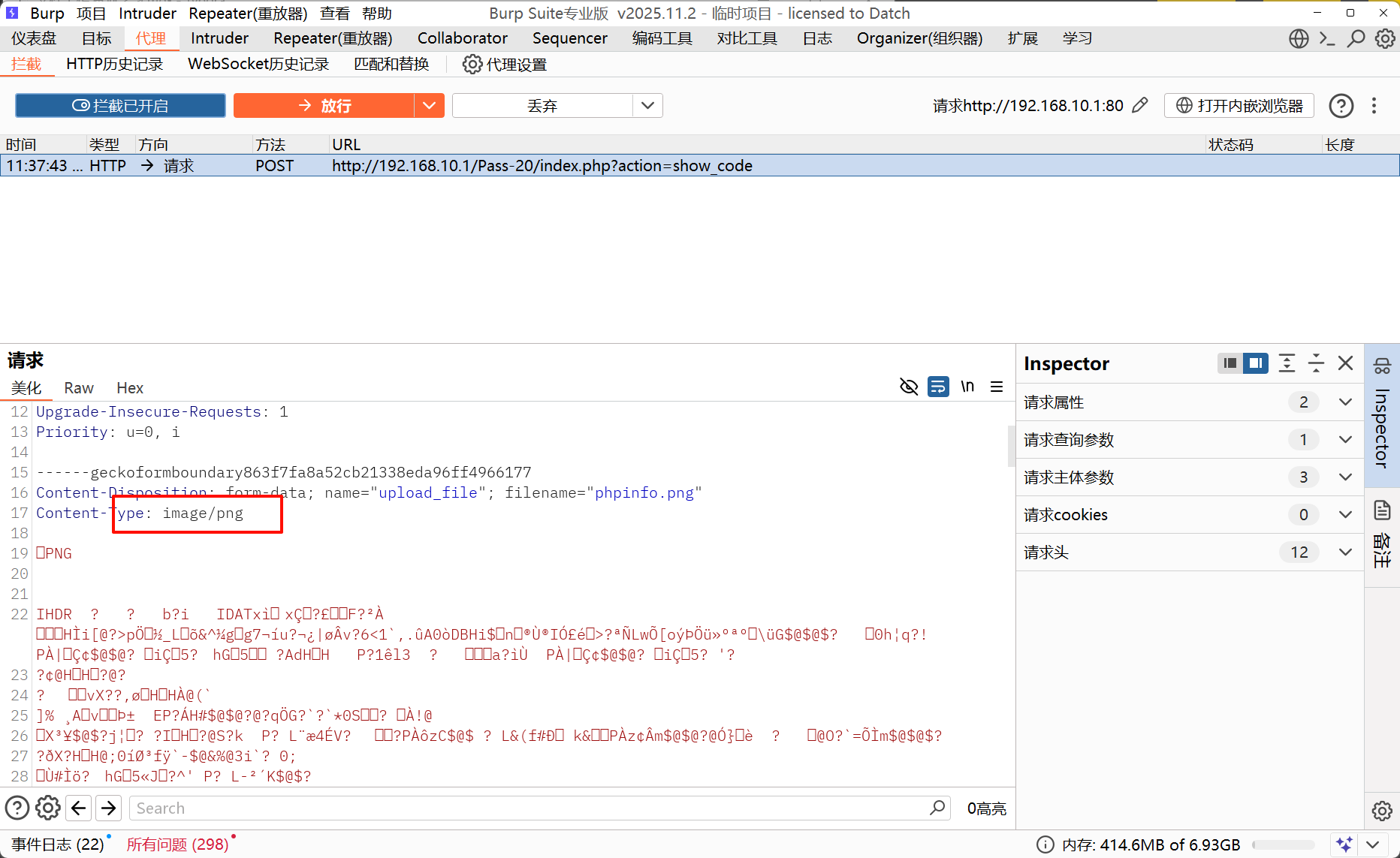Open search settings gear icon
This screenshot has width=1400, height=858.
pos(48,808)
